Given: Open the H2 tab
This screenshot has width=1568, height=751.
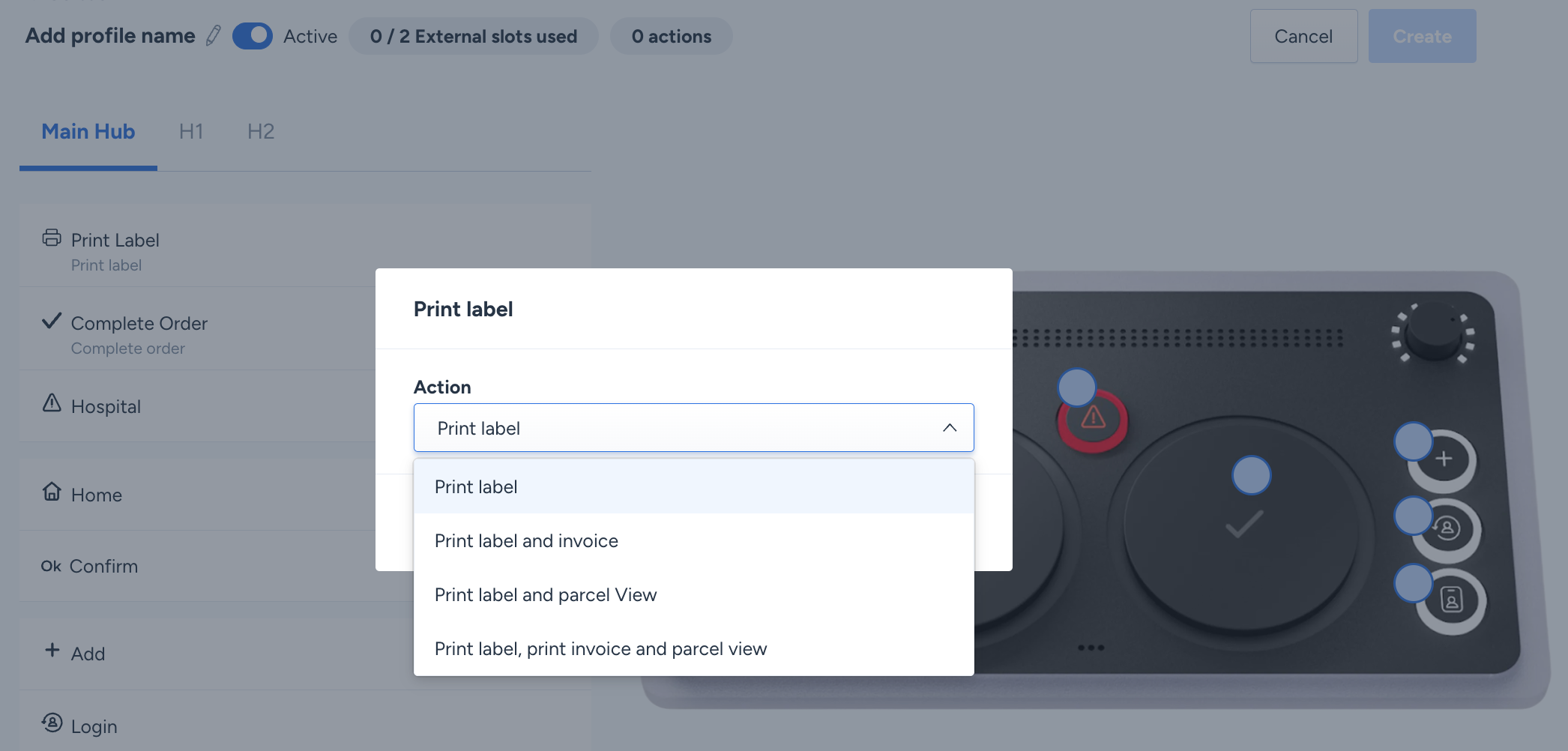Looking at the screenshot, I should coord(261,132).
